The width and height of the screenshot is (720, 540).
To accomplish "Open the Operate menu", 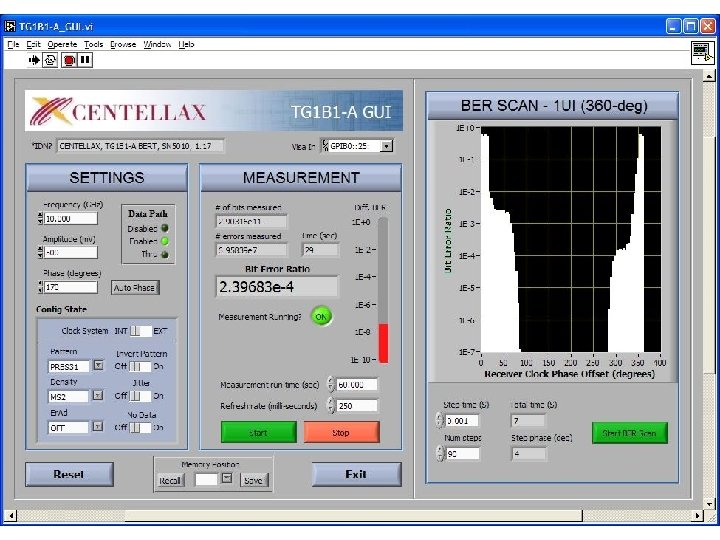I will (x=62, y=45).
